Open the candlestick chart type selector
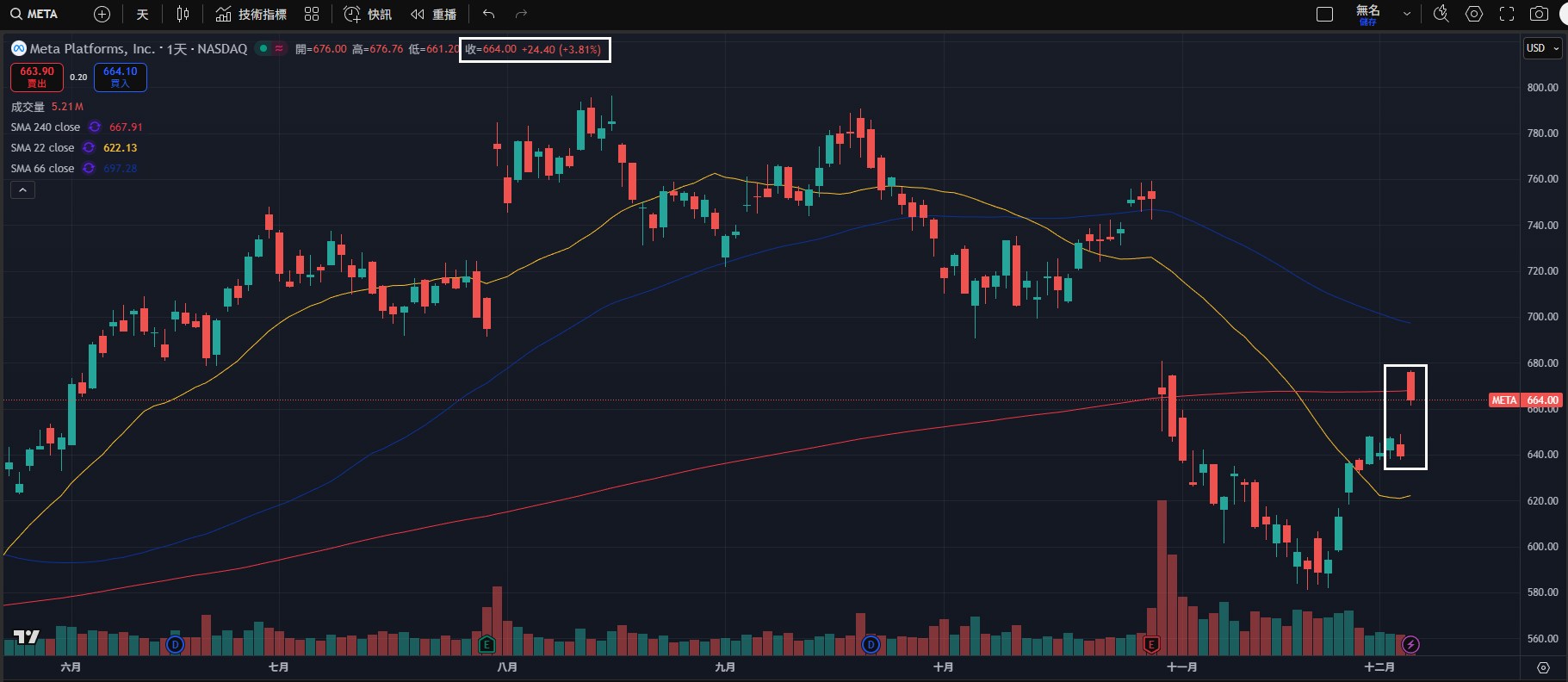The width and height of the screenshot is (1568, 682). pyautogui.click(x=183, y=14)
